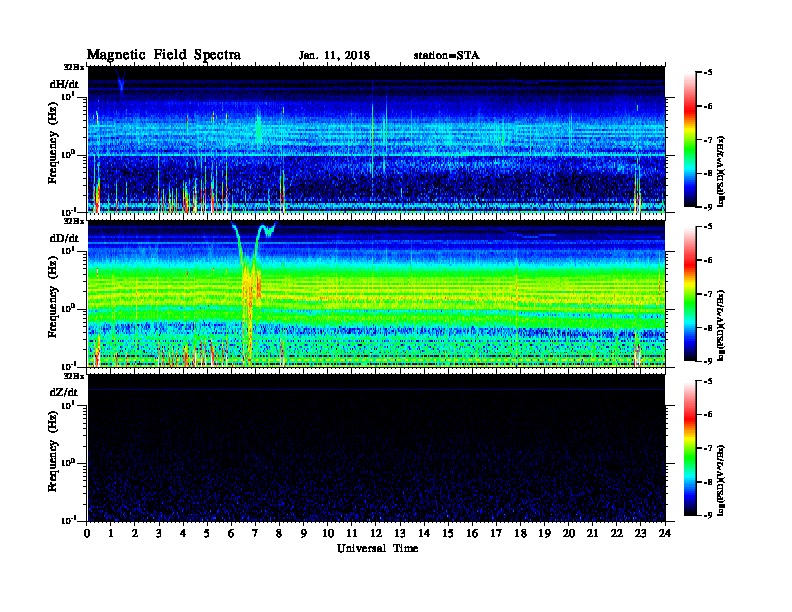The height and width of the screenshot is (612, 792).
Task: Click hour 2 tick label on time axis
Action: tap(135, 534)
